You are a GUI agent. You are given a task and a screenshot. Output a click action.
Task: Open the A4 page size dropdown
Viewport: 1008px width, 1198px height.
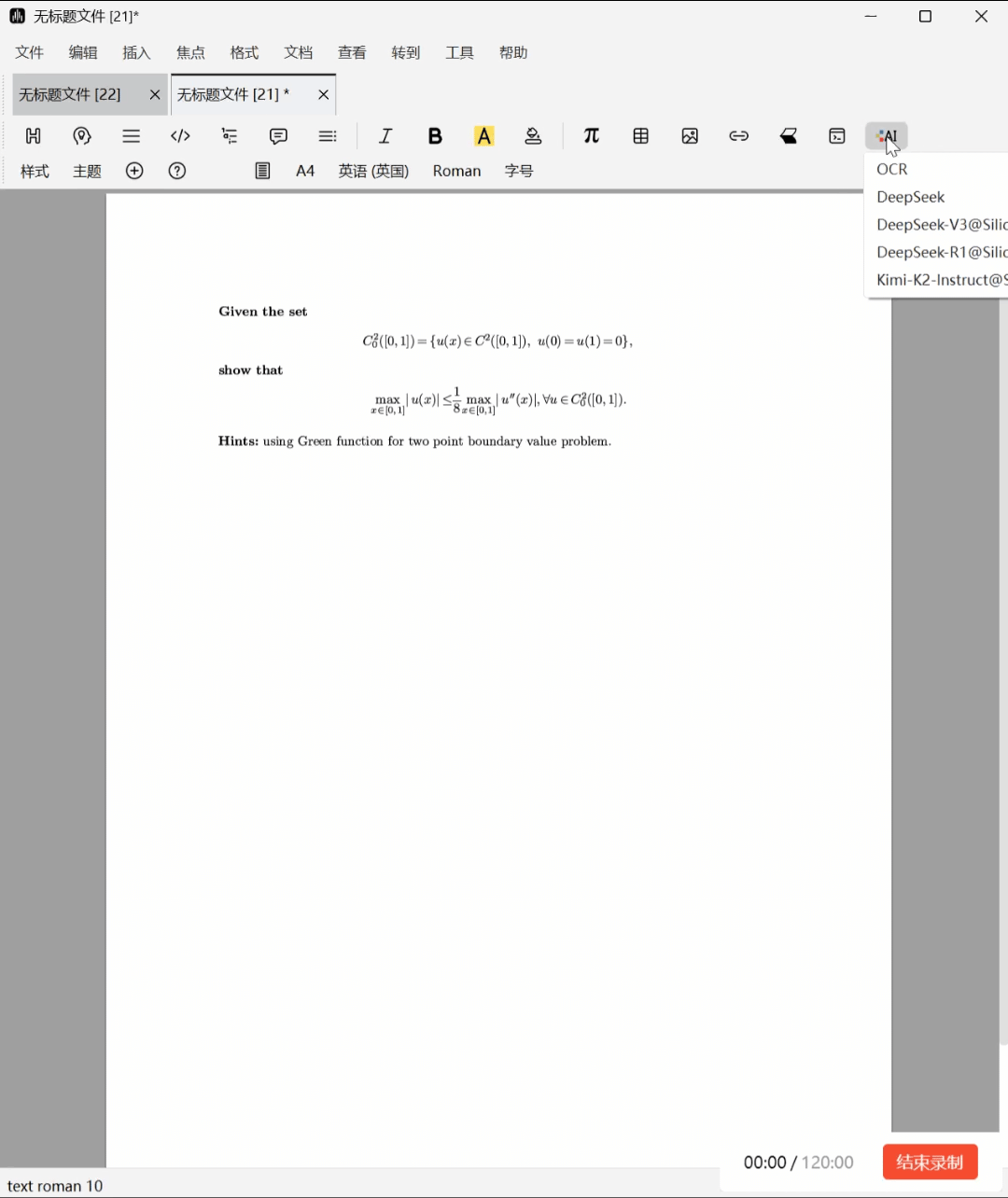[305, 171]
